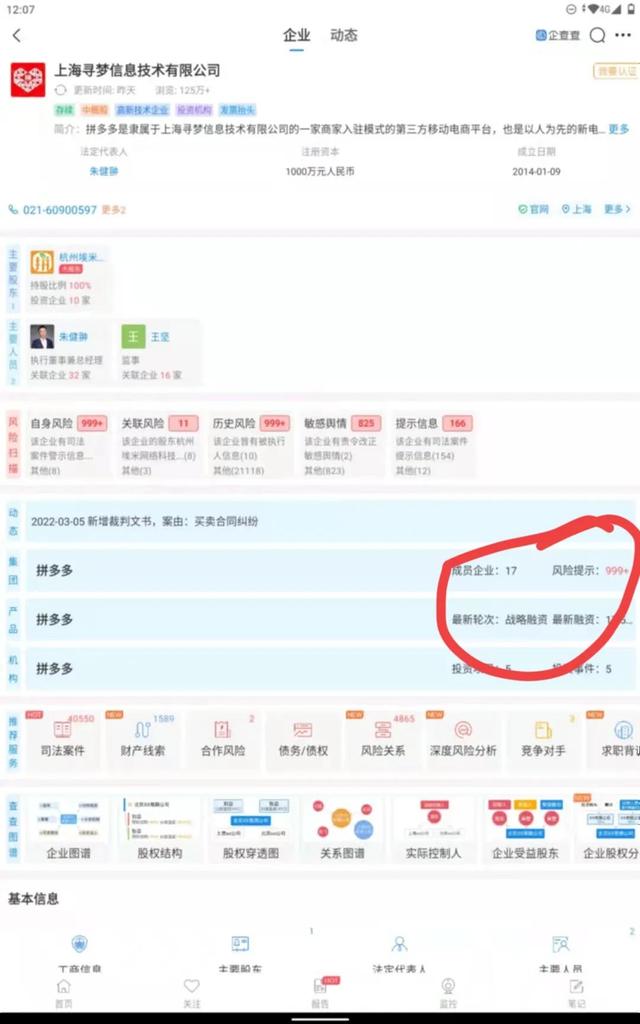
Task: Open 竞争对手 service icon
Action: point(543,739)
